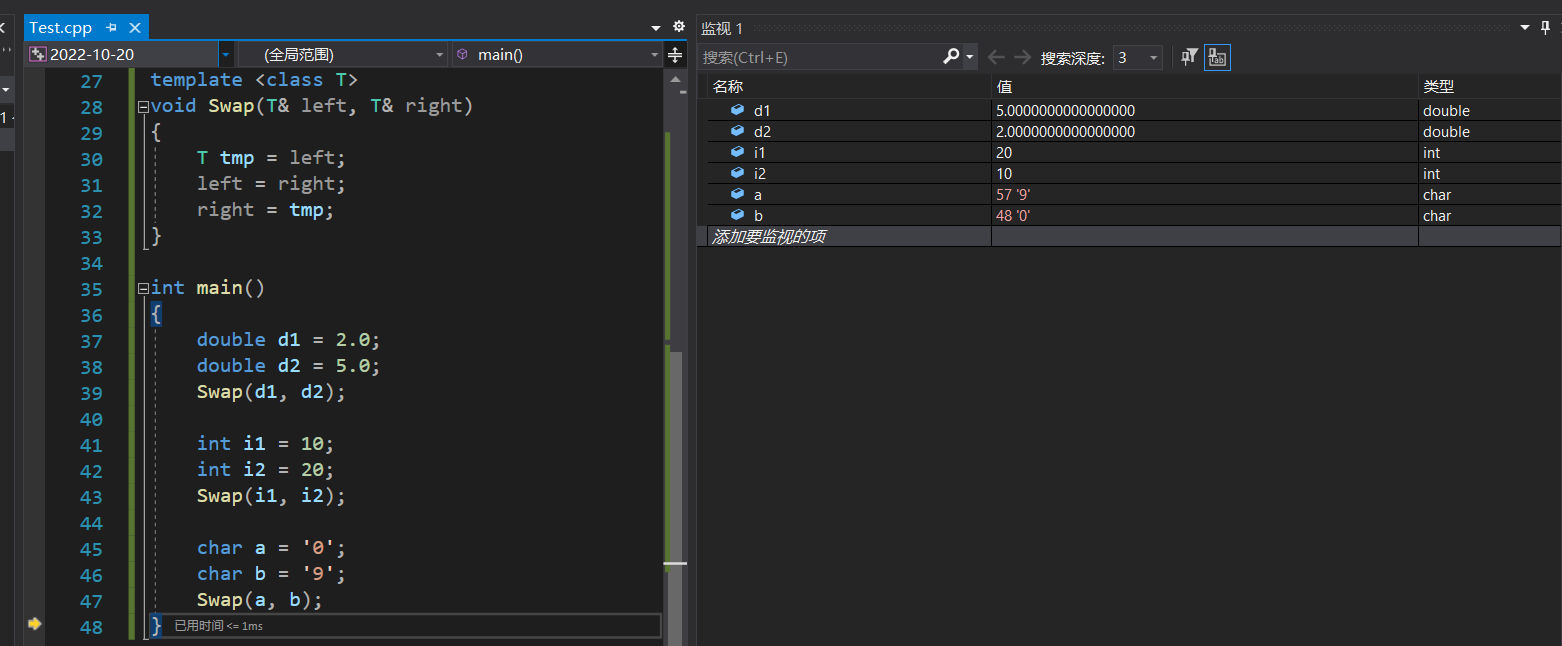Select the Test.cpp document tab
This screenshot has height=646, width=1562.
click(60, 28)
